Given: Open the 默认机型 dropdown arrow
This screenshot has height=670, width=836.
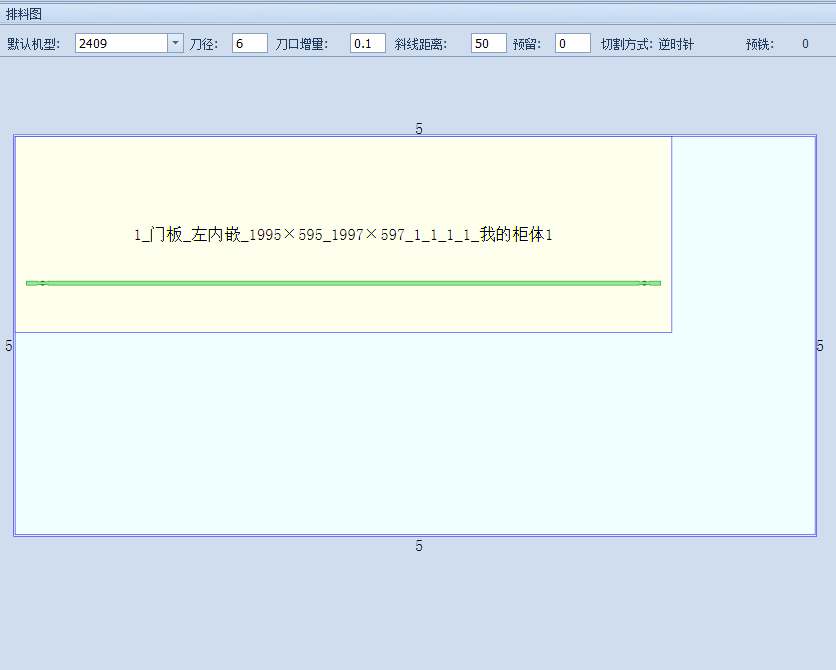Looking at the screenshot, I should tap(176, 43).
